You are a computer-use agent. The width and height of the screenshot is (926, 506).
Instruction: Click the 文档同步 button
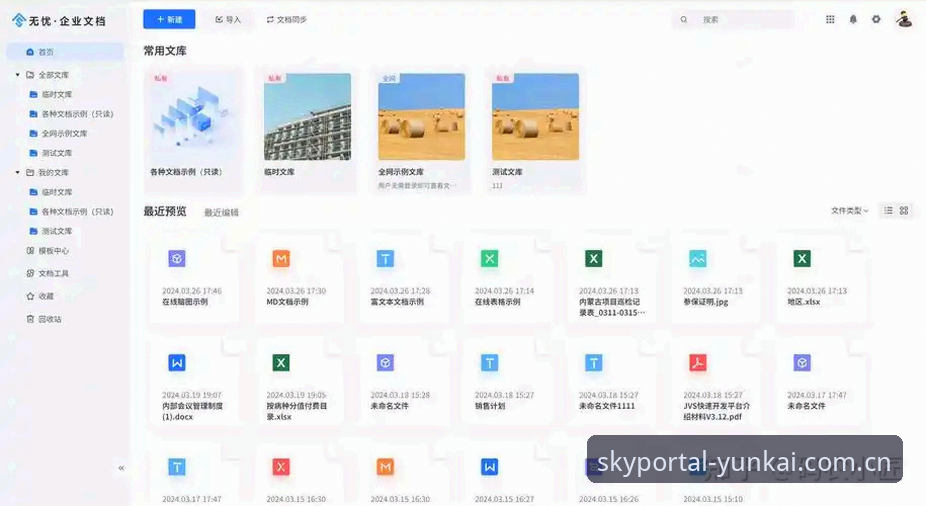pos(286,19)
